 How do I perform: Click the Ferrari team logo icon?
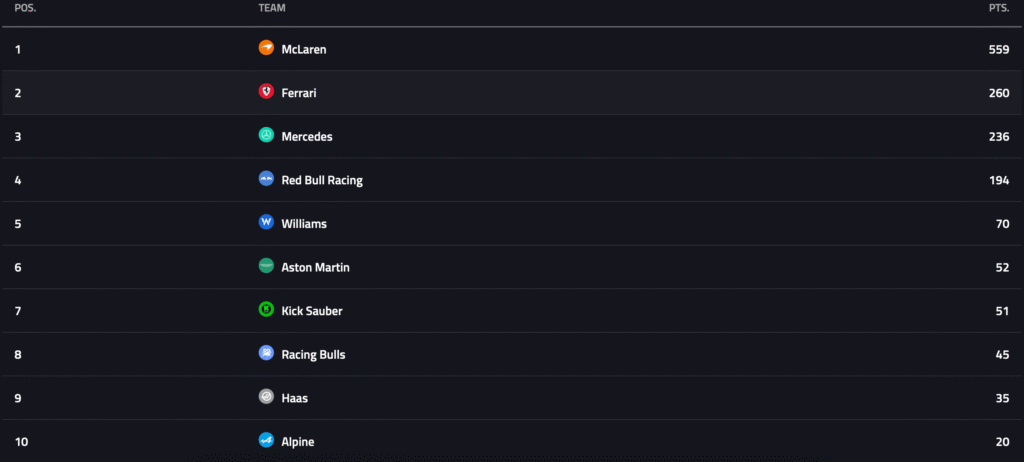[266, 92]
